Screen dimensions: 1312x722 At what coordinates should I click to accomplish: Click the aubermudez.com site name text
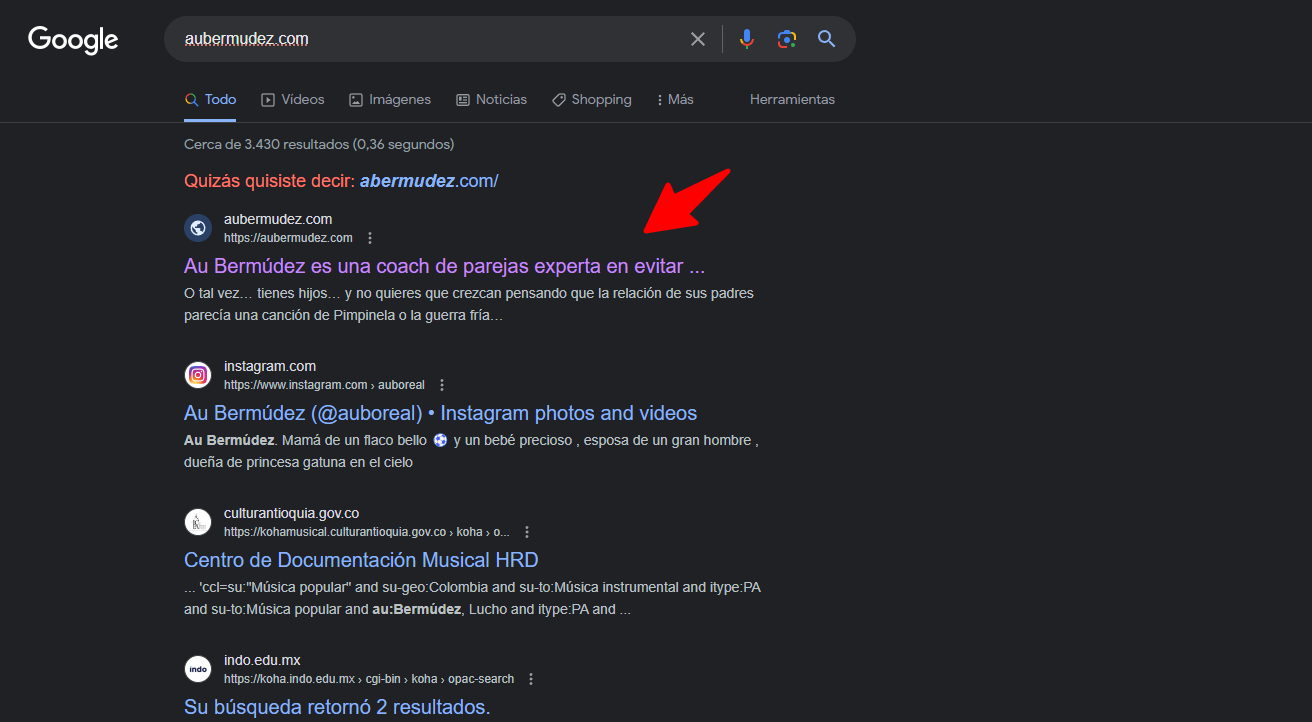278,219
